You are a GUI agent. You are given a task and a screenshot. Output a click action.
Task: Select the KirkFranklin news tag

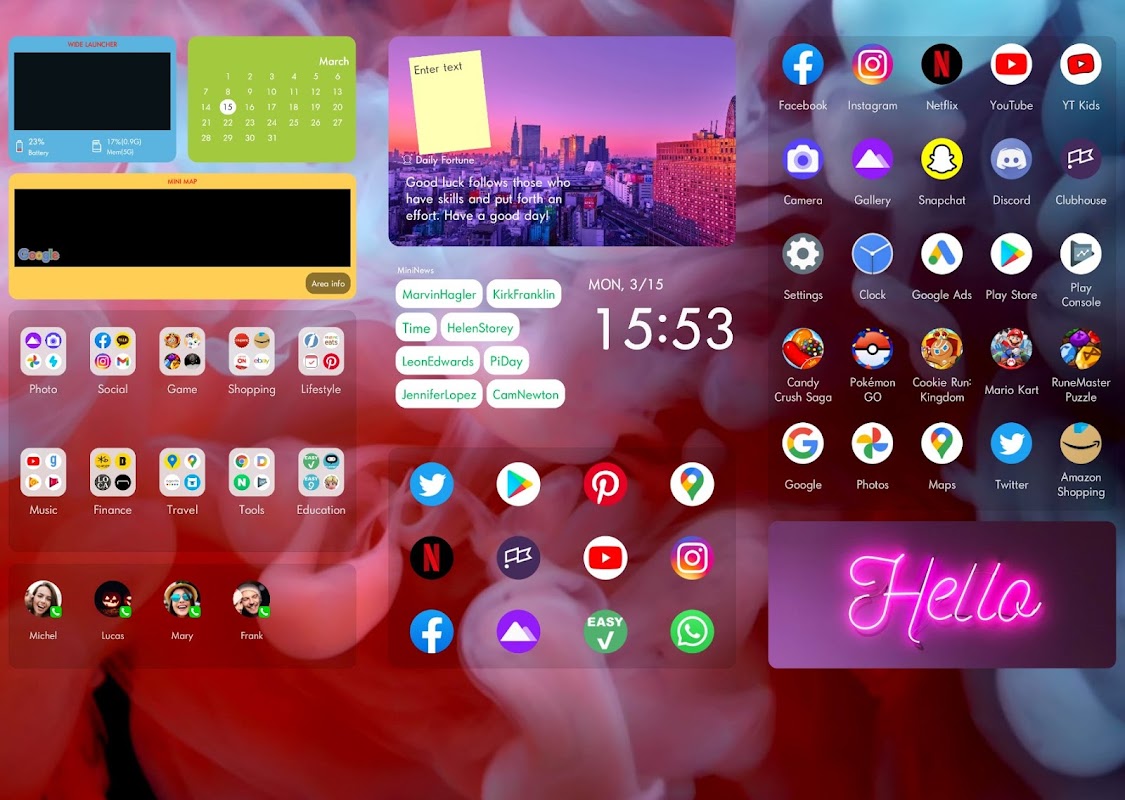pyautogui.click(x=524, y=294)
